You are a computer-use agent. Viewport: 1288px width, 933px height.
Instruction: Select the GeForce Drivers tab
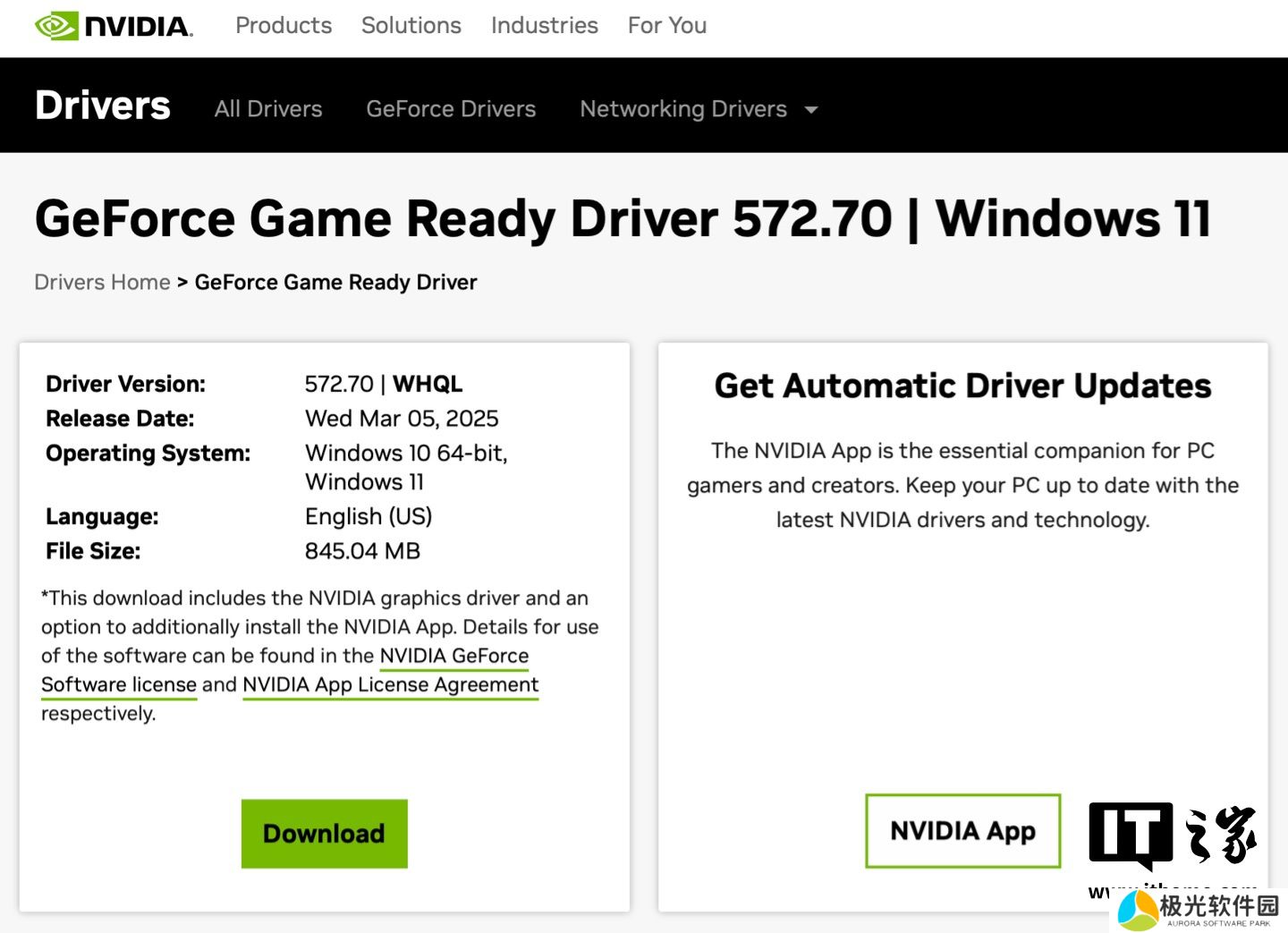[451, 109]
